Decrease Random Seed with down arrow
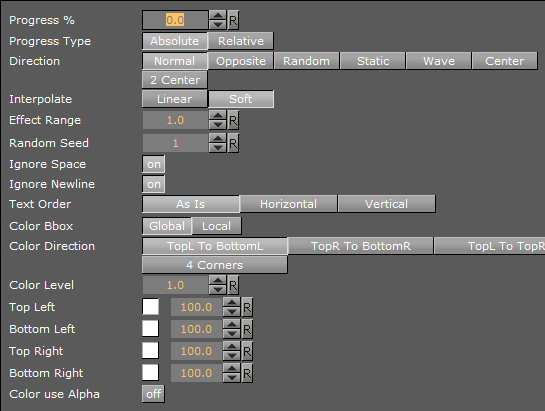This screenshot has height=411, width=545. (218, 148)
